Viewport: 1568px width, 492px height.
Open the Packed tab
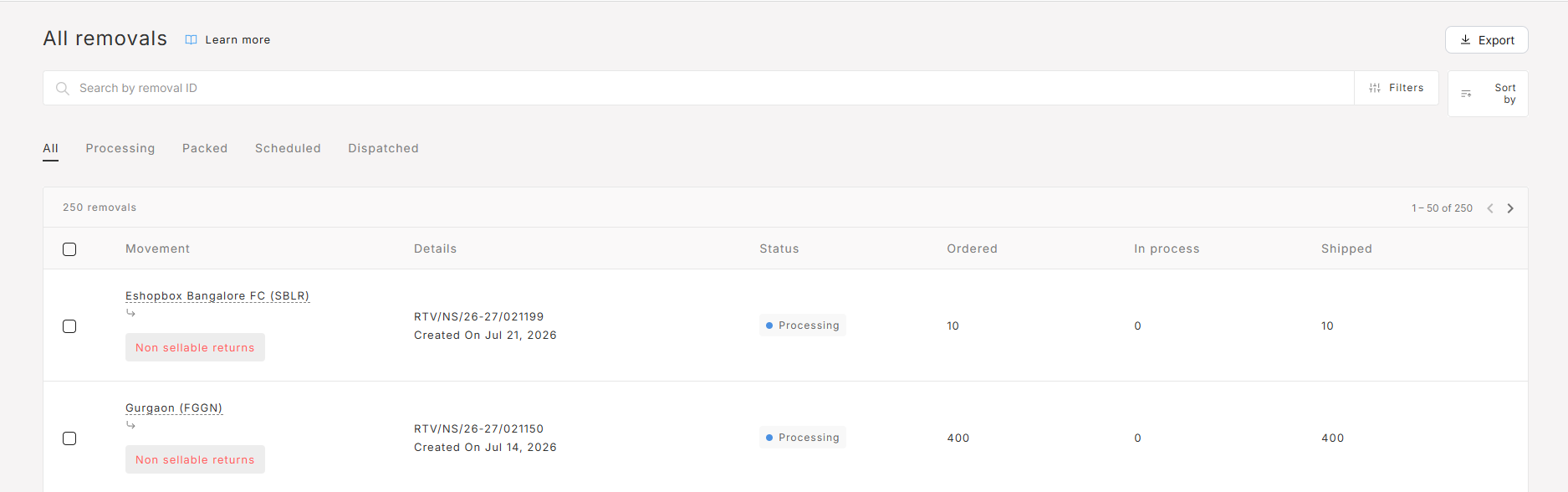pyautogui.click(x=205, y=148)
